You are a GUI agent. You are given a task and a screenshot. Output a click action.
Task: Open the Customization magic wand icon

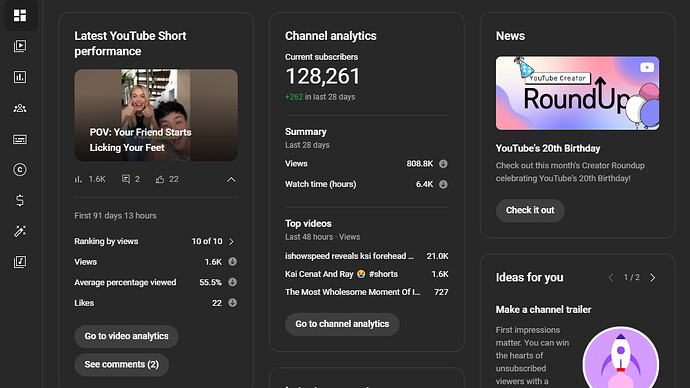point(20,231)
